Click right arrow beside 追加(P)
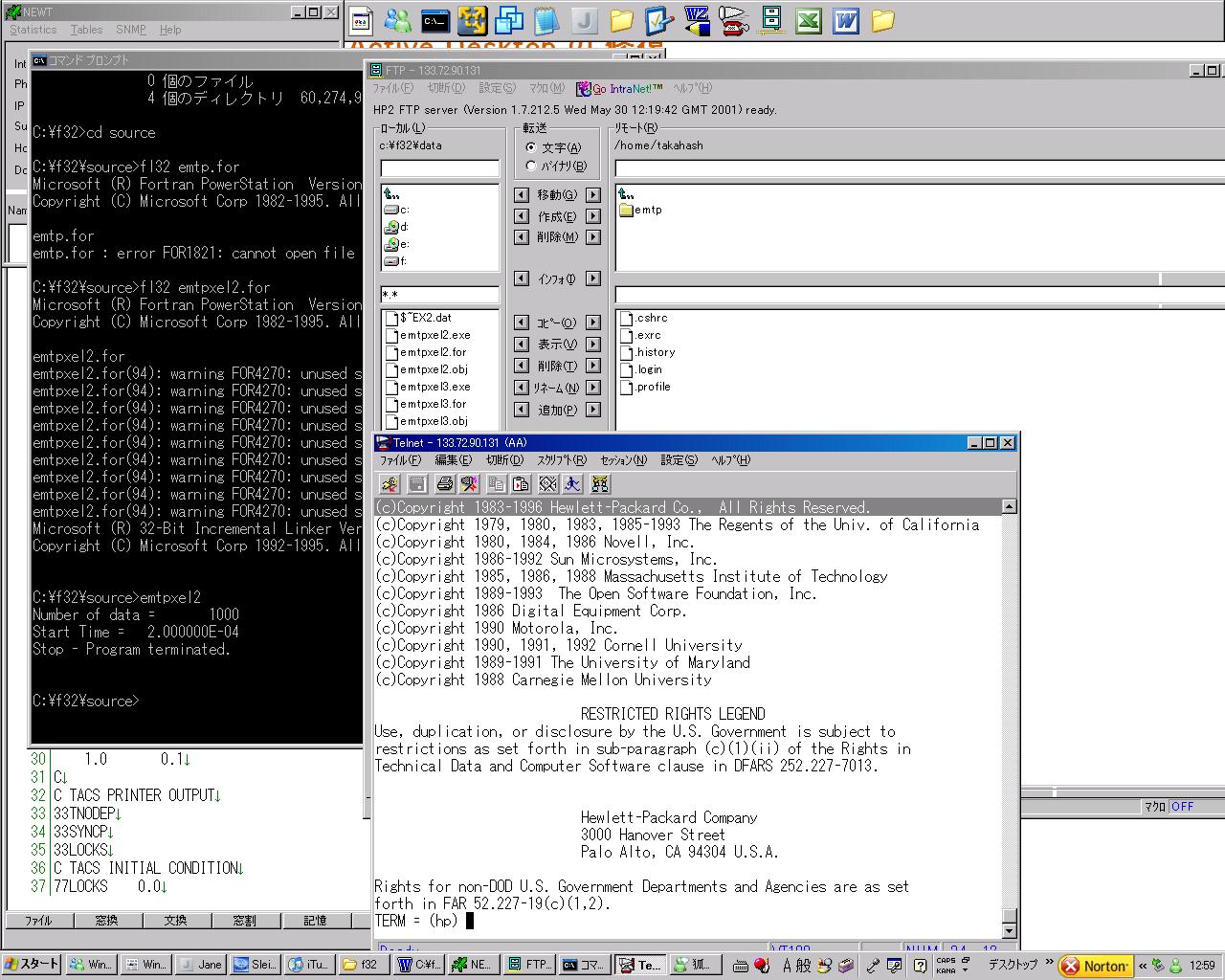 pyautogui.click(x=593, y=410)
